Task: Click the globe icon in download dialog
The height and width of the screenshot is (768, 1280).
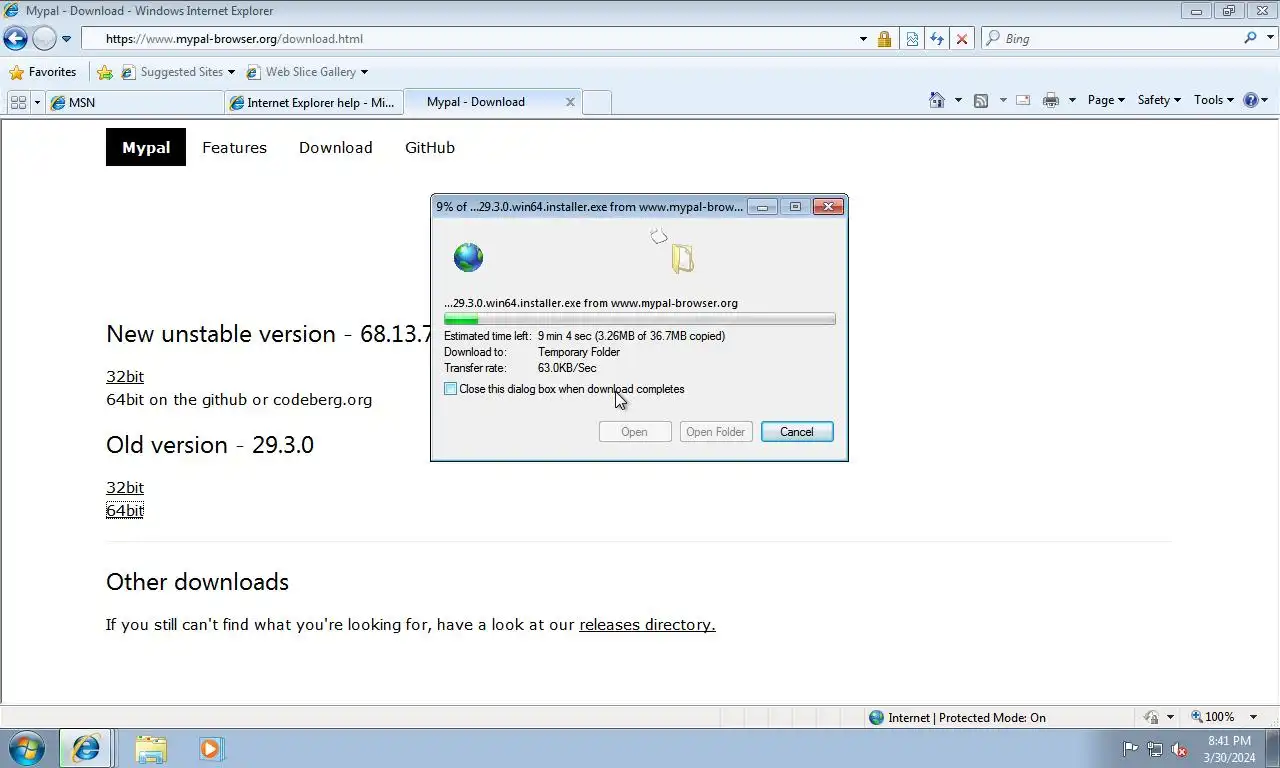Action: (x=468, y=257)
